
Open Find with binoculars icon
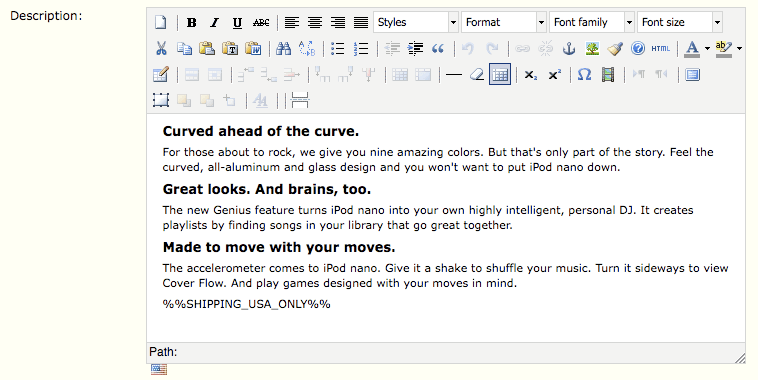[x=284, y=48]
